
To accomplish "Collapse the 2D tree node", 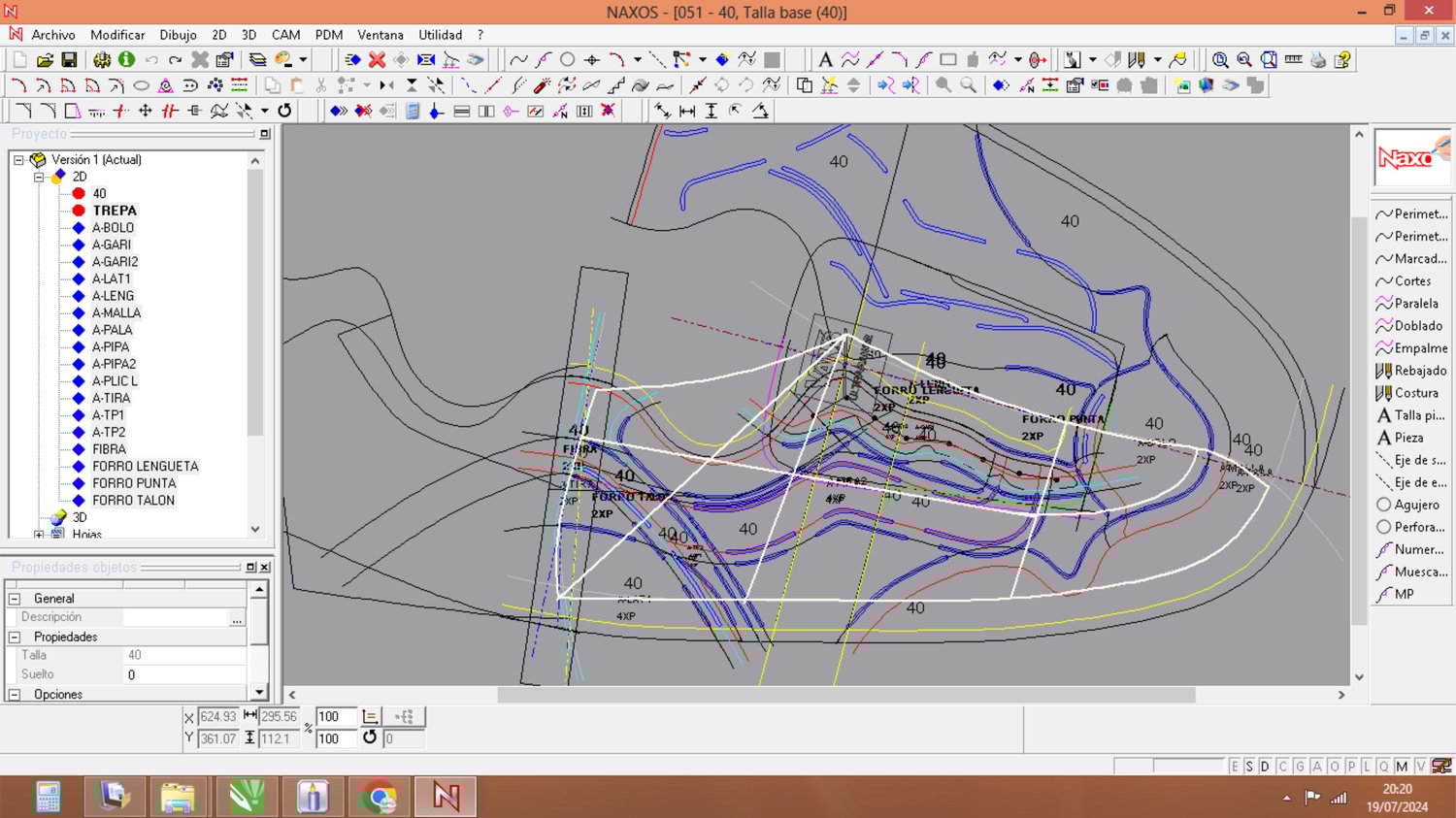I will [39, 177].
